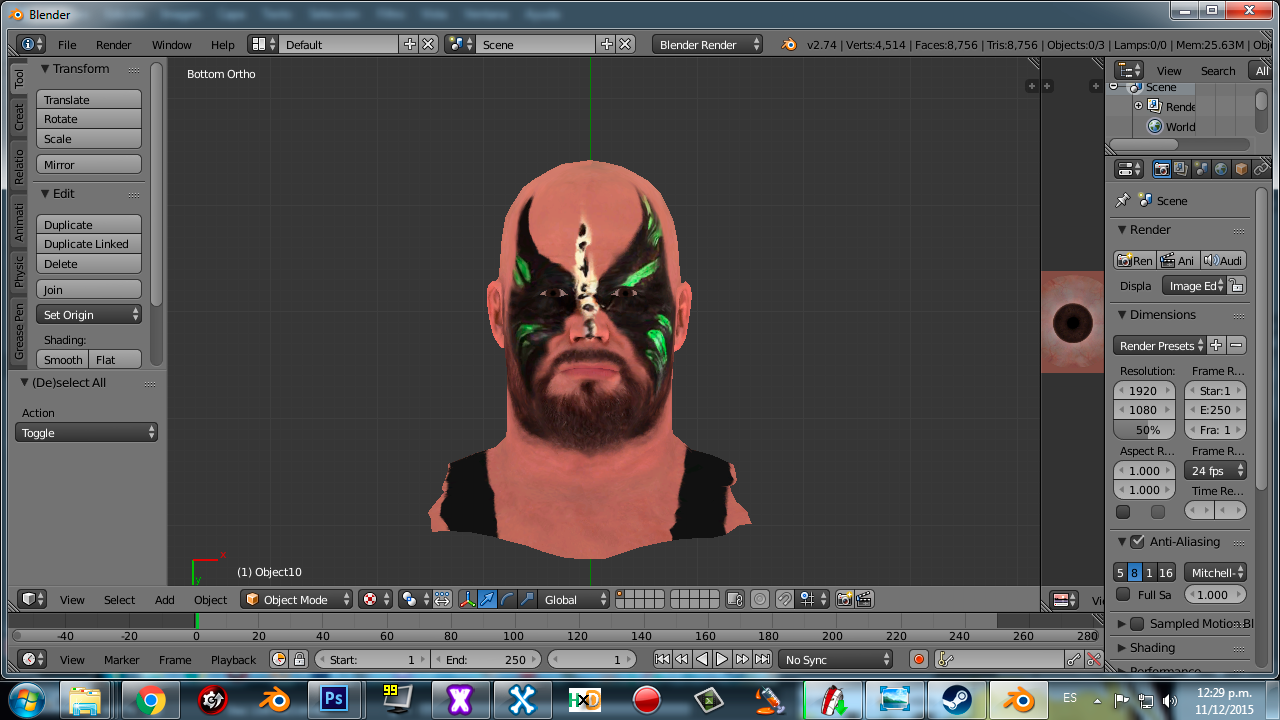Click the lock time to other windows icon
The height and width of the screenshot is (720, 1280).
click(298, 659)
